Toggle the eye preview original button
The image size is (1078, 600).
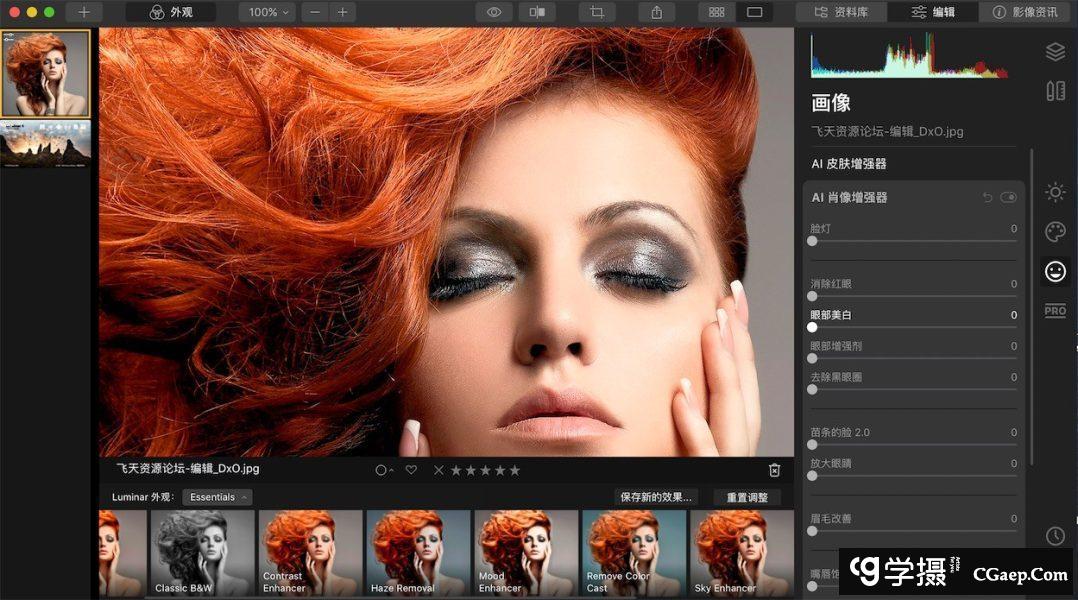pos(494,12)
